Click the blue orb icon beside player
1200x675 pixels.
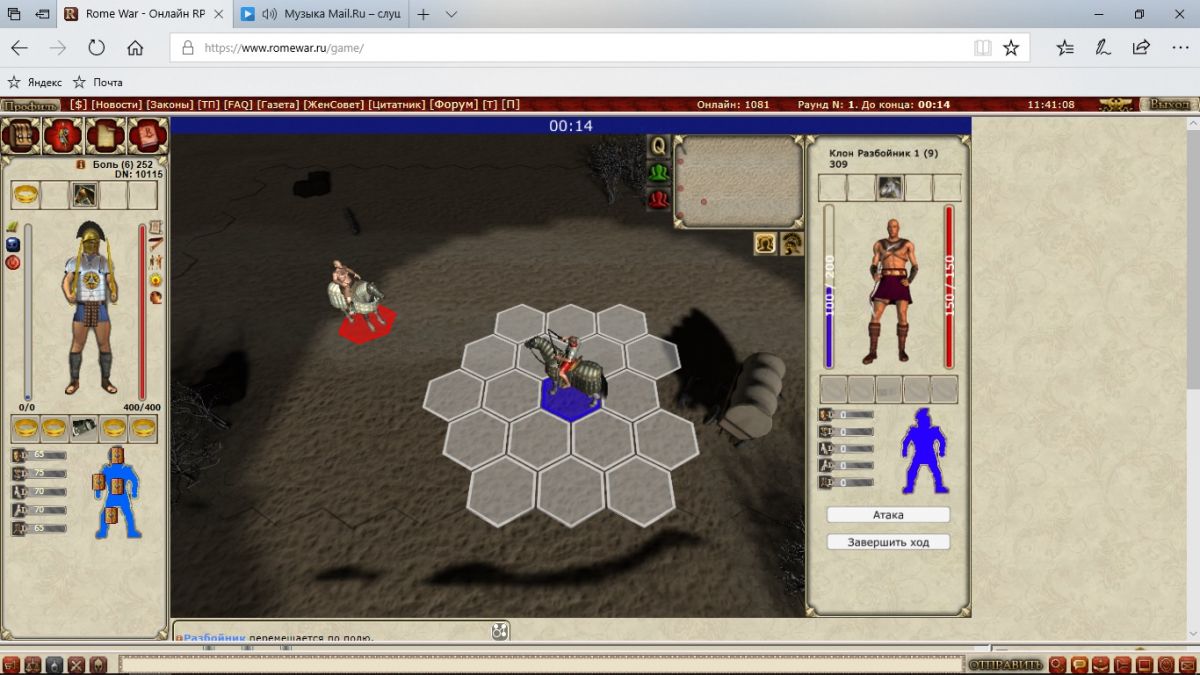point(13,244)
